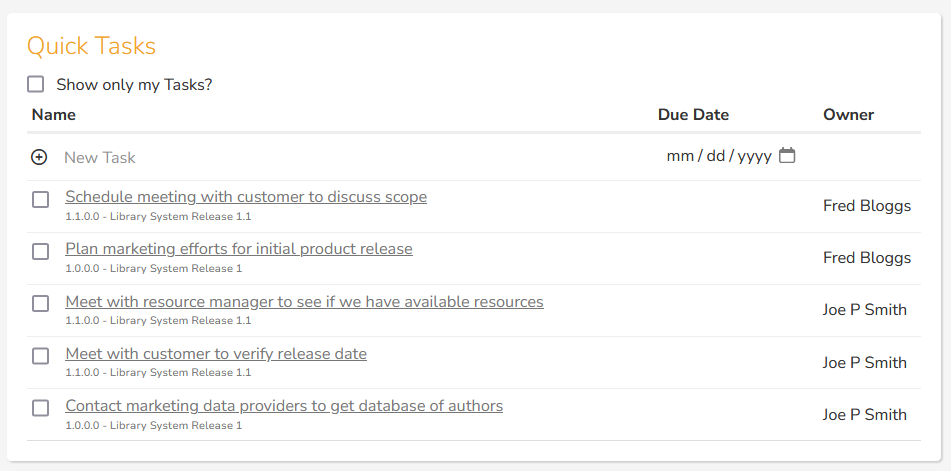Click the Quick Tasks heading
Viewport: 951px width, 471px height.
coord(91,46)
